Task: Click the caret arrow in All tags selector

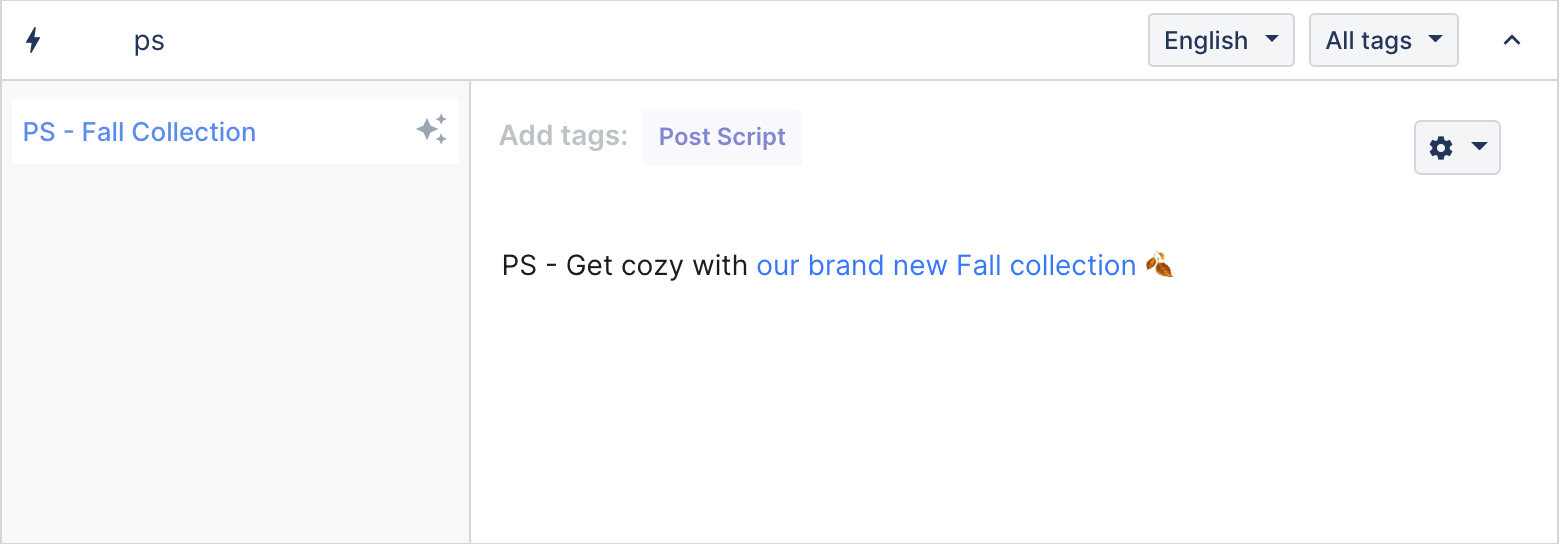Action: click(x=1436, y=40)
